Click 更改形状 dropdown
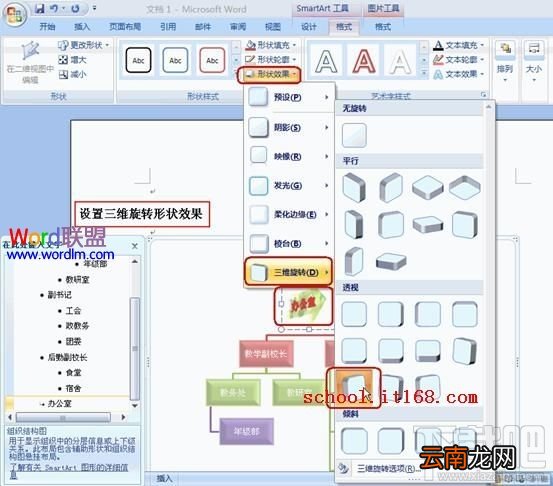The width and height of the screenshot is (553, 486). 83,45
